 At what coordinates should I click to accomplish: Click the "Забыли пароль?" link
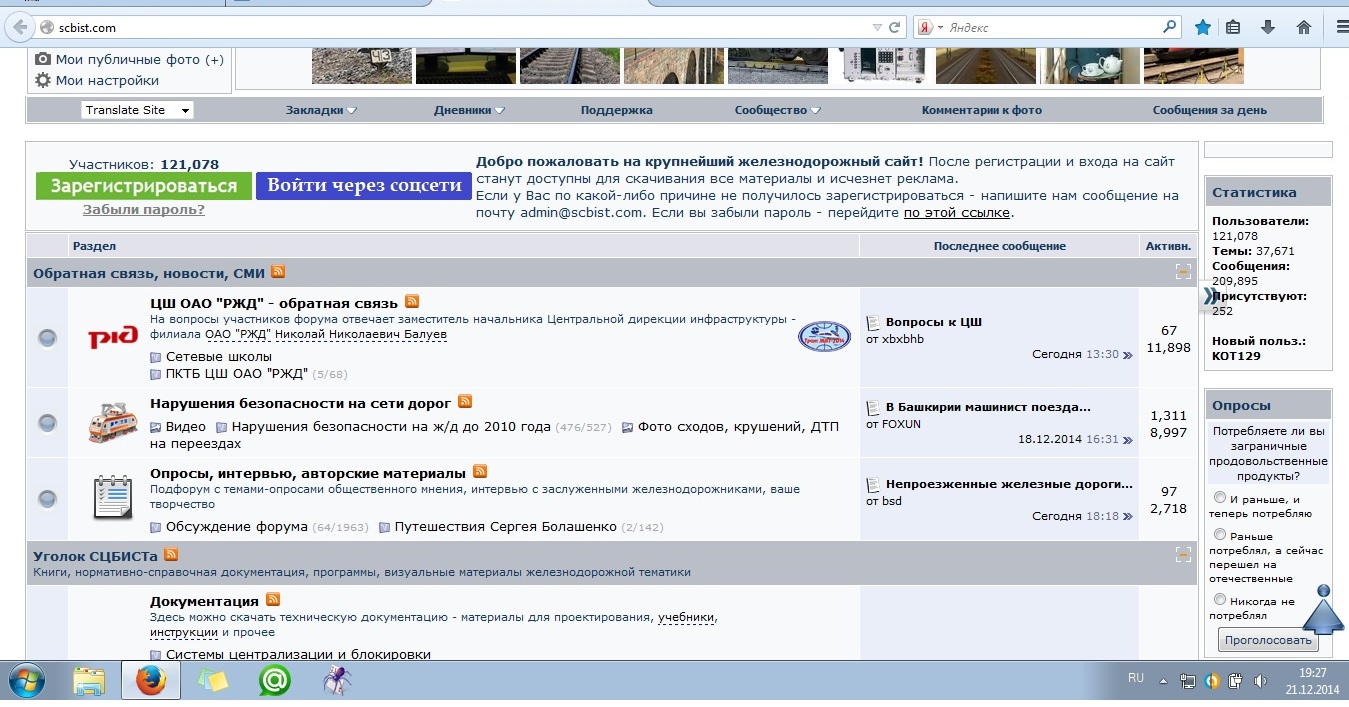(x=143, y=210)
